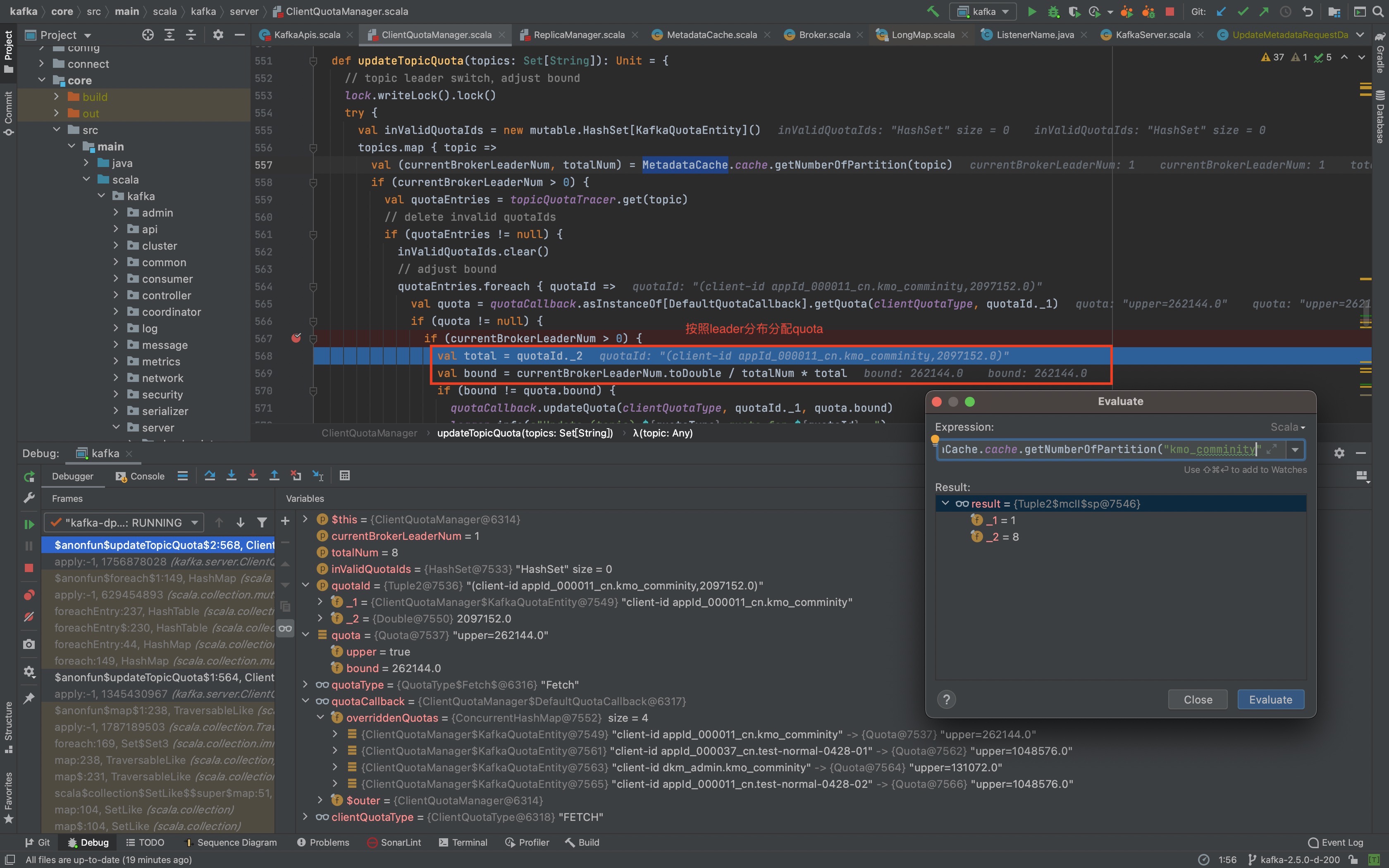Screen dimensions: 1389x868
Task: Click the Rerun kafka debug icon
Action: [29, 477]
